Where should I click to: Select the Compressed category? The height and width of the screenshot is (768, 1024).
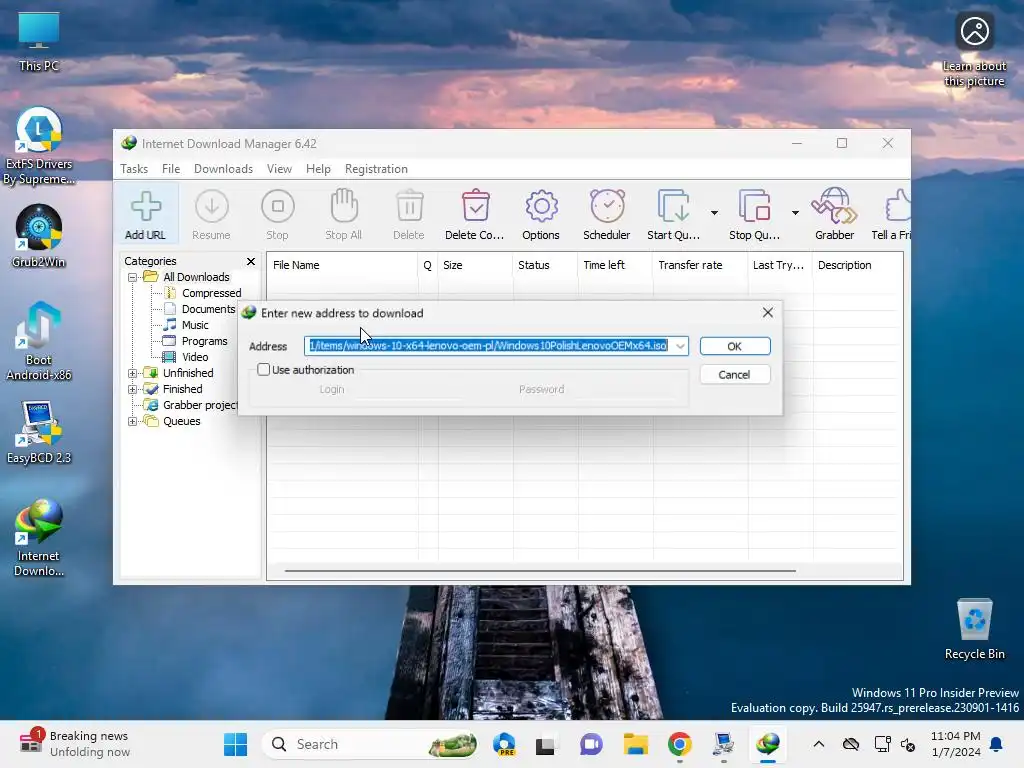pyautogui.click(x=212, y=293)
